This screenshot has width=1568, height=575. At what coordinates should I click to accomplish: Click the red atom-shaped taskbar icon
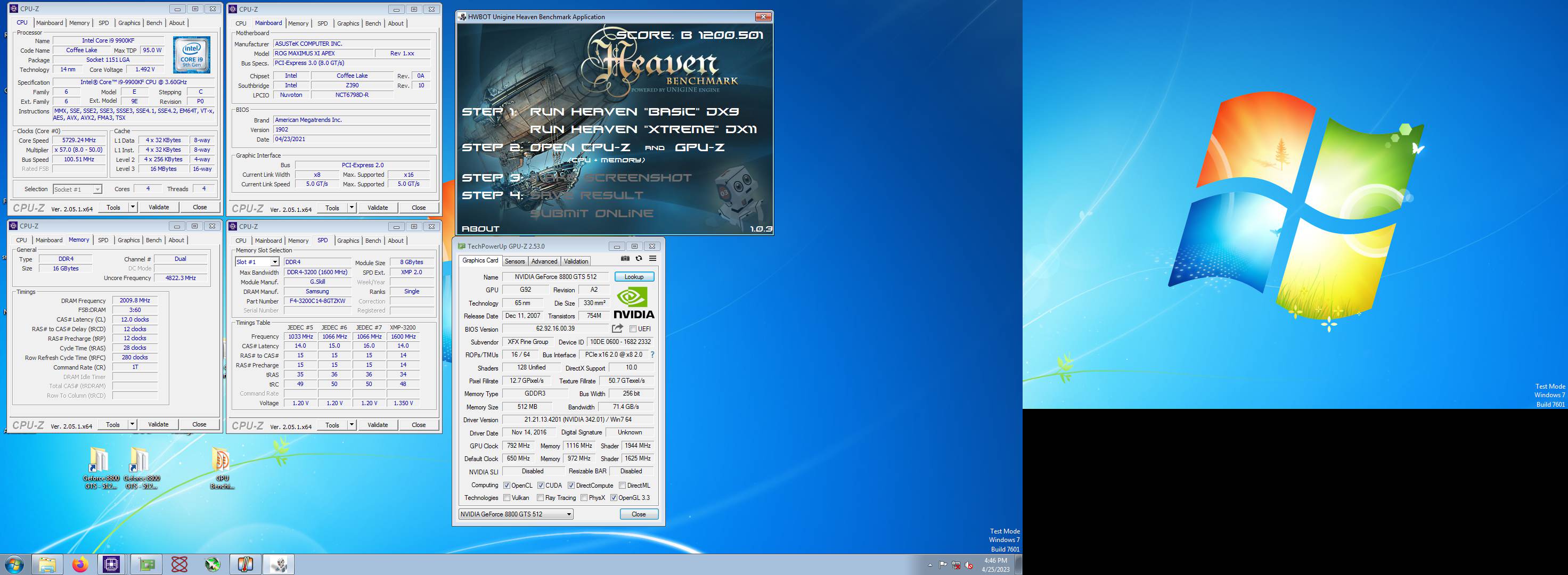(179, 565)
